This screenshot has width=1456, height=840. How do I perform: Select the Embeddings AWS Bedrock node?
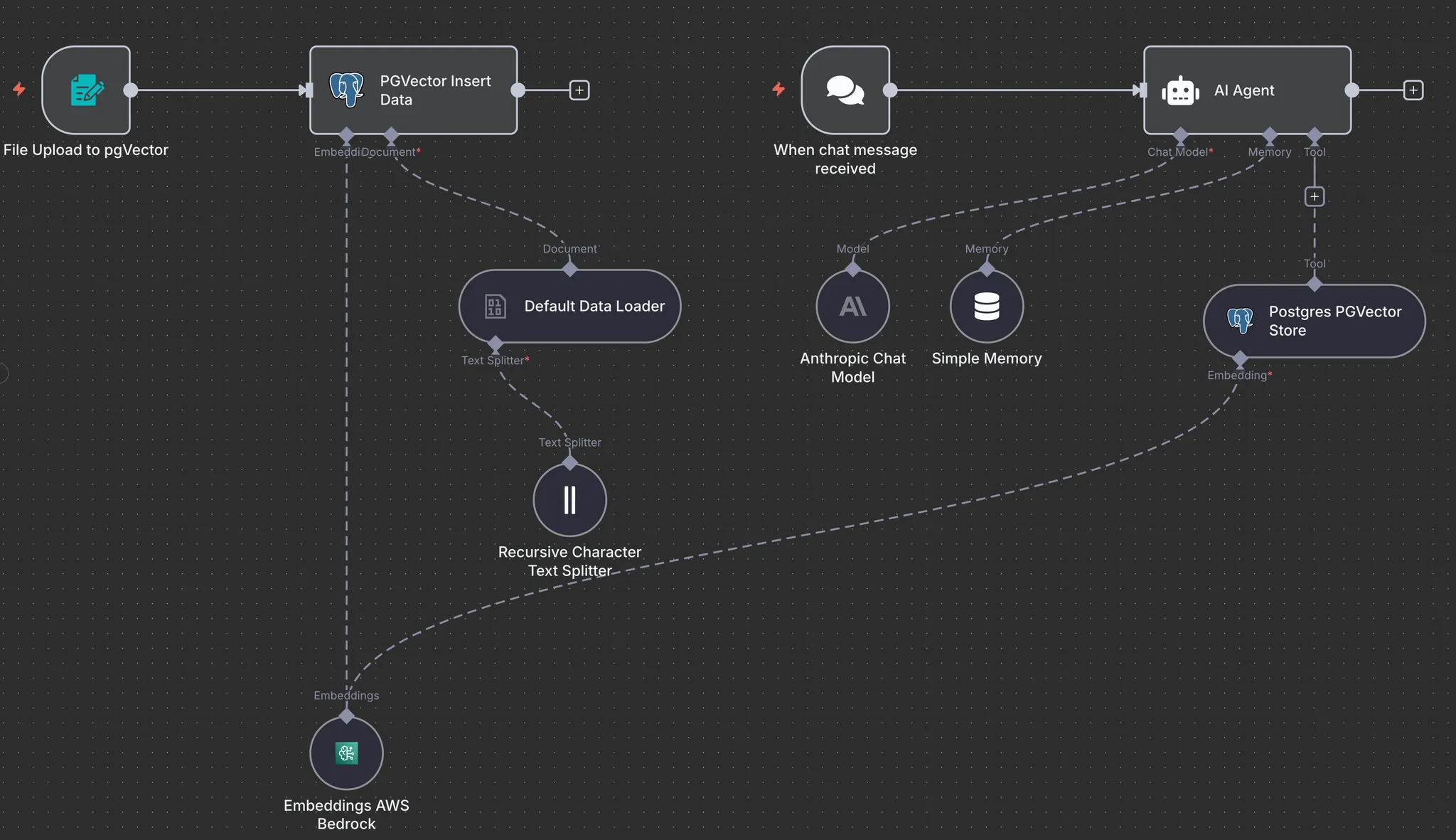tap(346, 753)
